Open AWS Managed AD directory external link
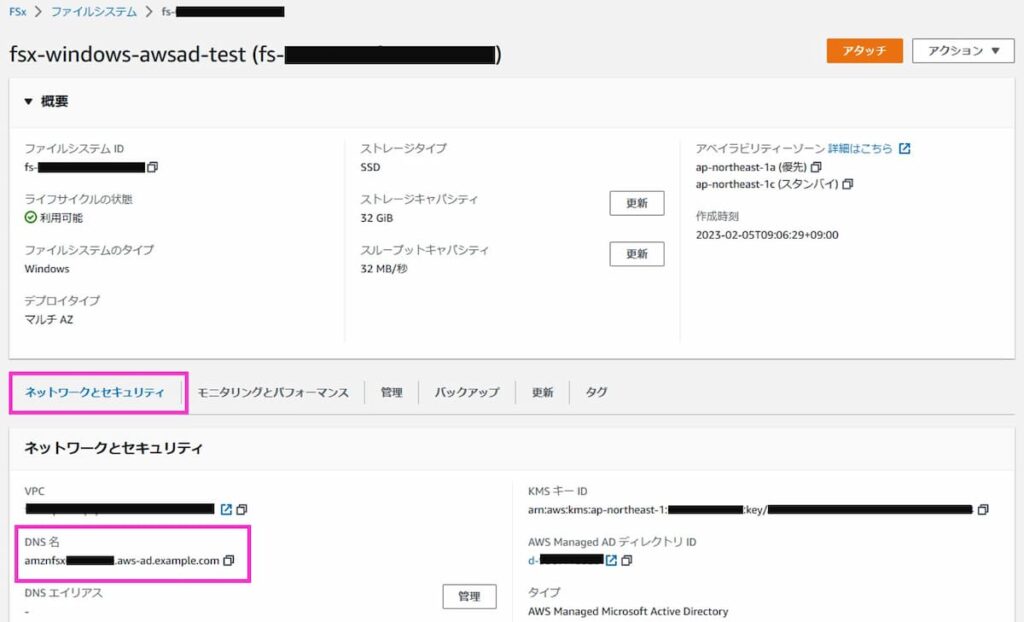The image size is (1024, 622). (x=612, y=560)
